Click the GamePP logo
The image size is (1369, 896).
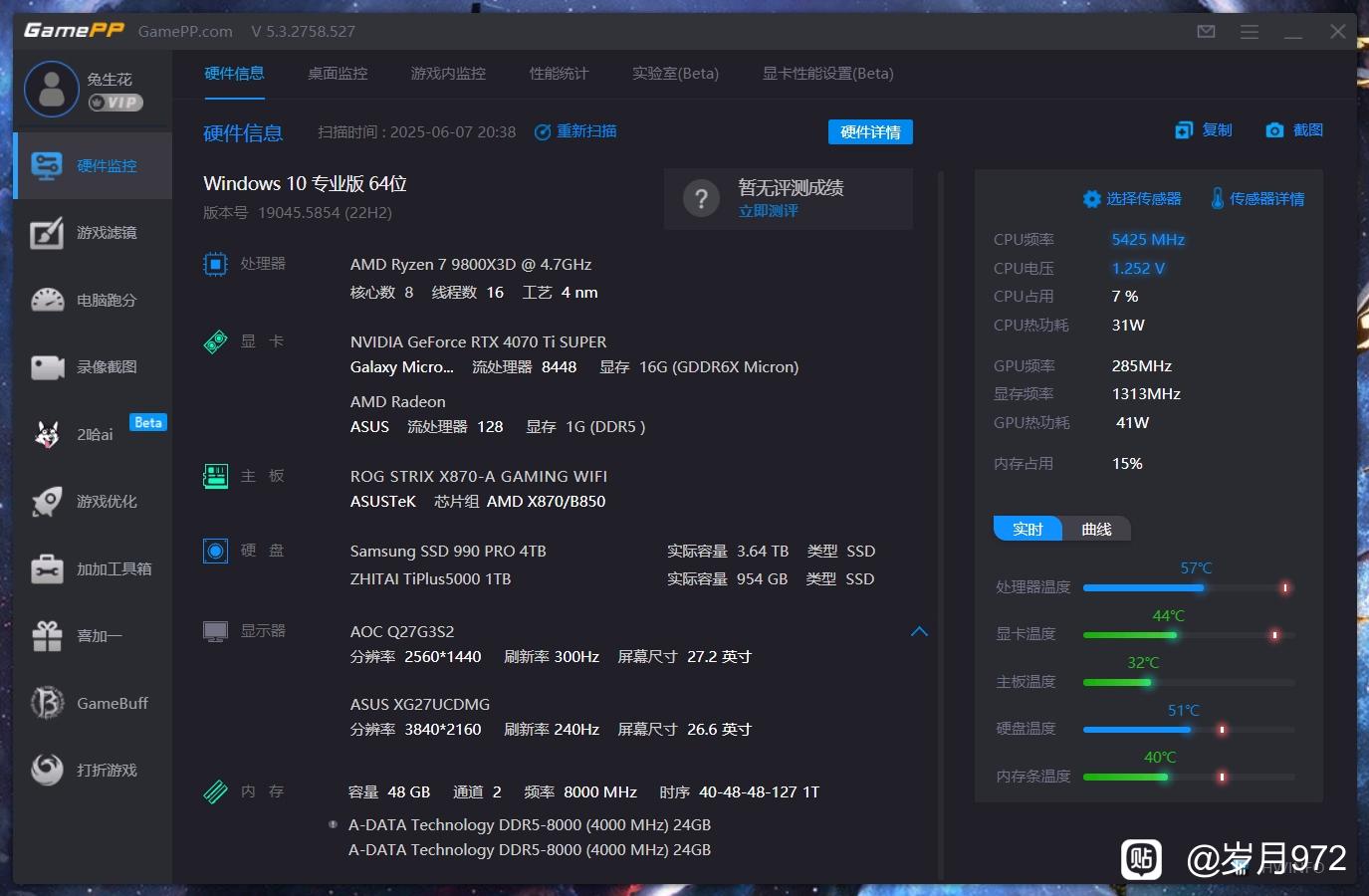[x=74, y=31]
